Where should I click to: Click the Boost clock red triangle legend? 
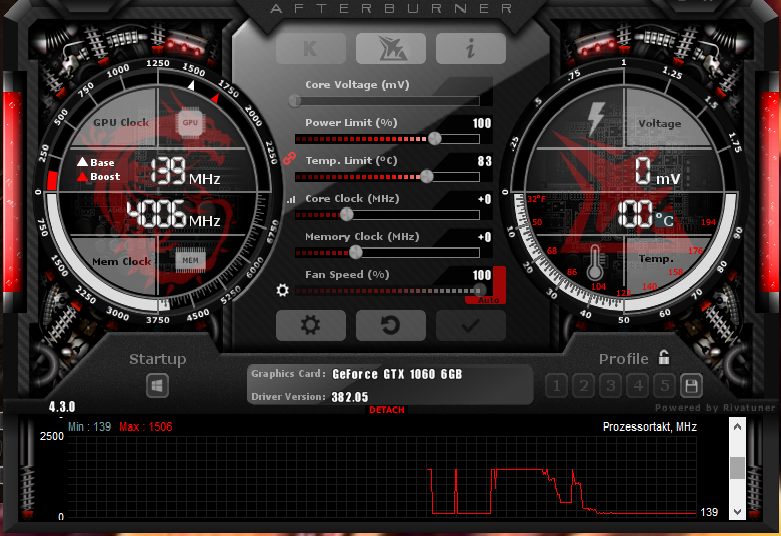coord(82,176)
